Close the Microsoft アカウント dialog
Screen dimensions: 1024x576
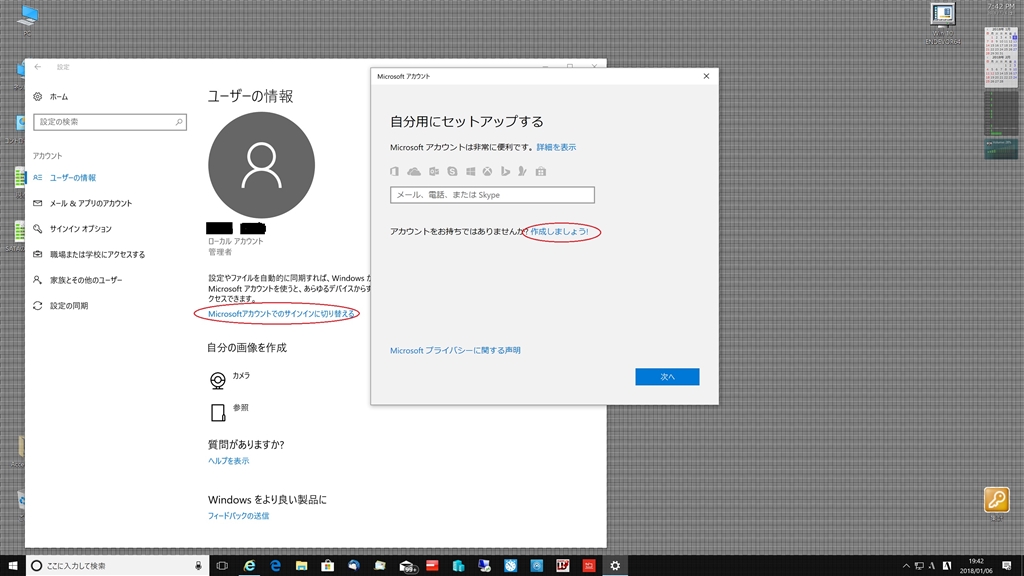(706, 76)
